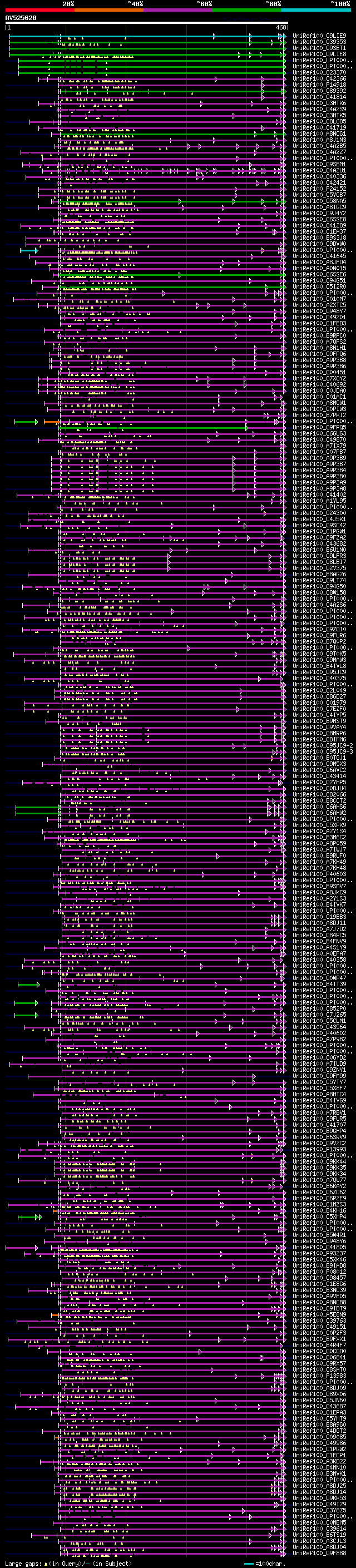Select hit UniRef100_A0N015
The width and height of the screenshot is (356, 1568).
click(x=319, y=269)
